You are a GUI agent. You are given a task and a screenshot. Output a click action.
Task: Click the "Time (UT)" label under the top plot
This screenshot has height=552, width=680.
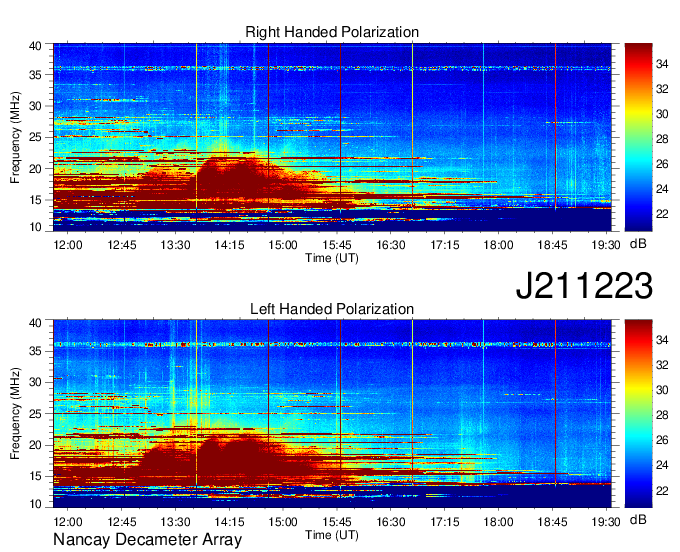tap(332, 258)
